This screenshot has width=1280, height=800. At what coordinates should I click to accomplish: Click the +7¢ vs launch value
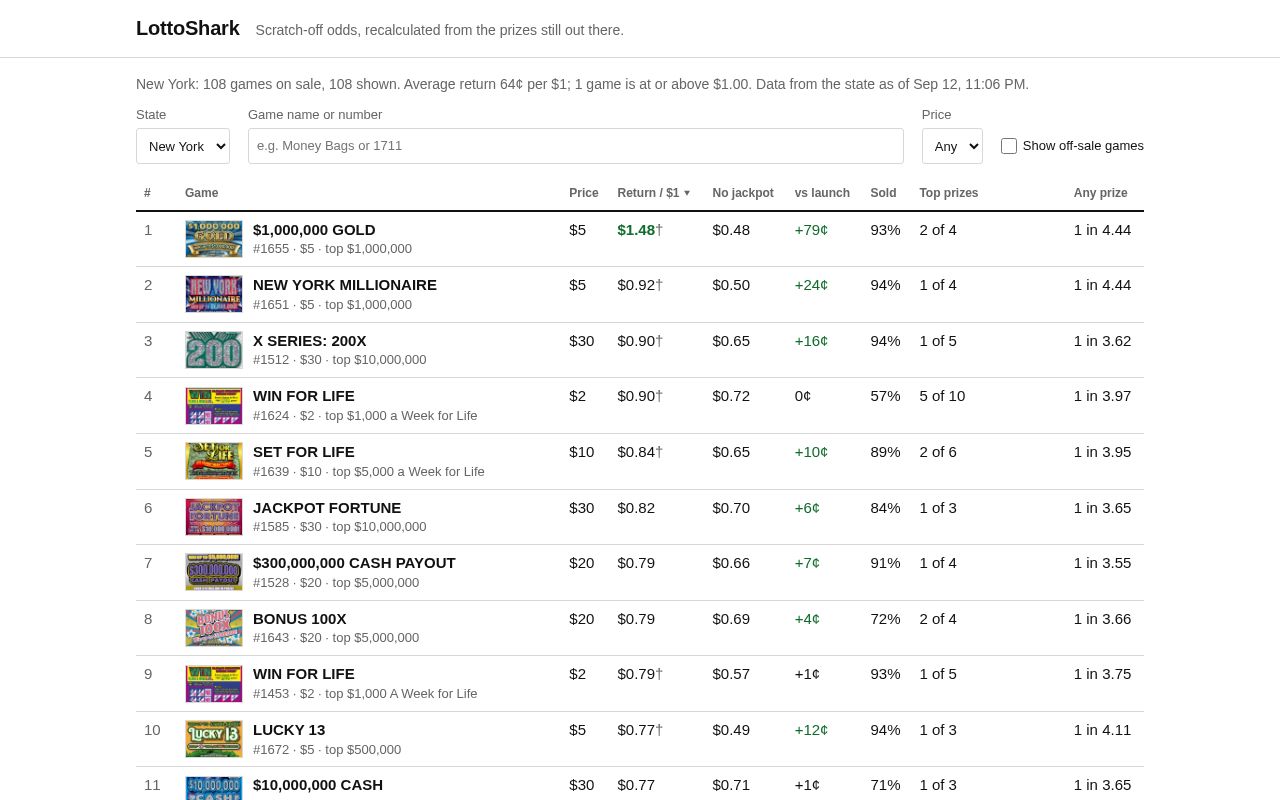[x=807, y=563]
